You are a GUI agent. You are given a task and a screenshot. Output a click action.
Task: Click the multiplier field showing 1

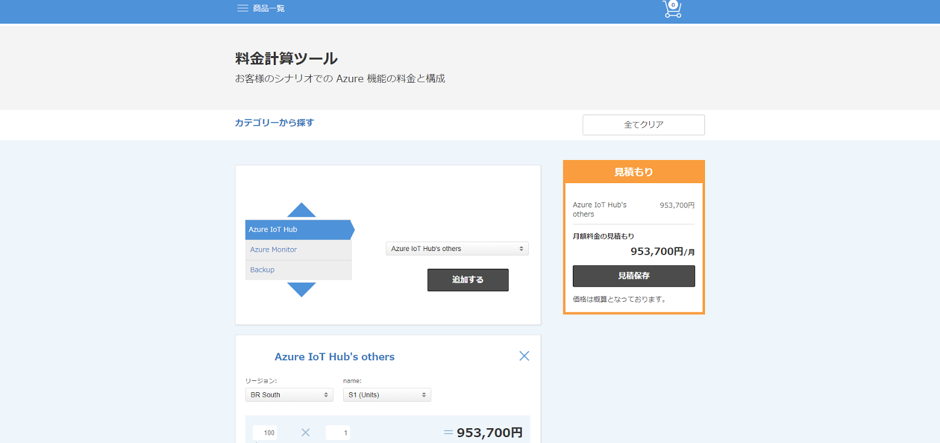[x=338, y=432]
